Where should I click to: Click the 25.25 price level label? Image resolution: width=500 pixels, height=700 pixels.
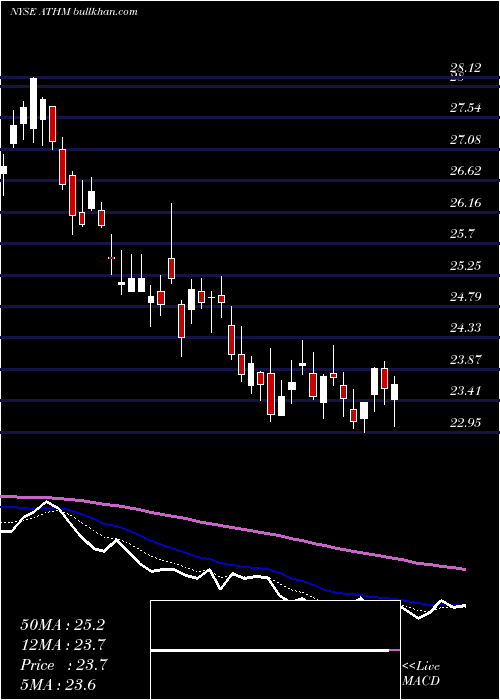point(466,266)
